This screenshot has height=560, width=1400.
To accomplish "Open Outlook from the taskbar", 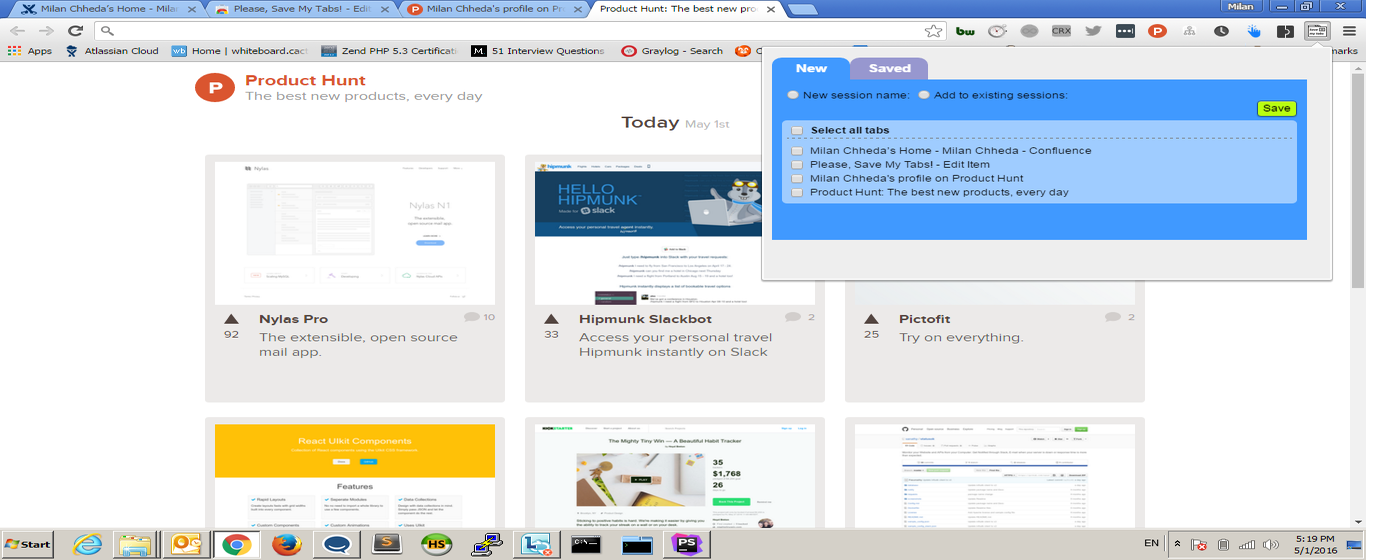I will pyautogui.click(x=187, y=544).
